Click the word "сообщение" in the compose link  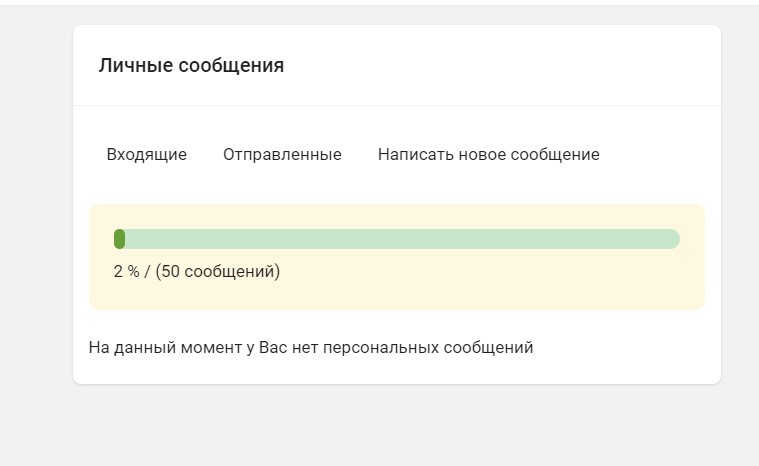559,155
